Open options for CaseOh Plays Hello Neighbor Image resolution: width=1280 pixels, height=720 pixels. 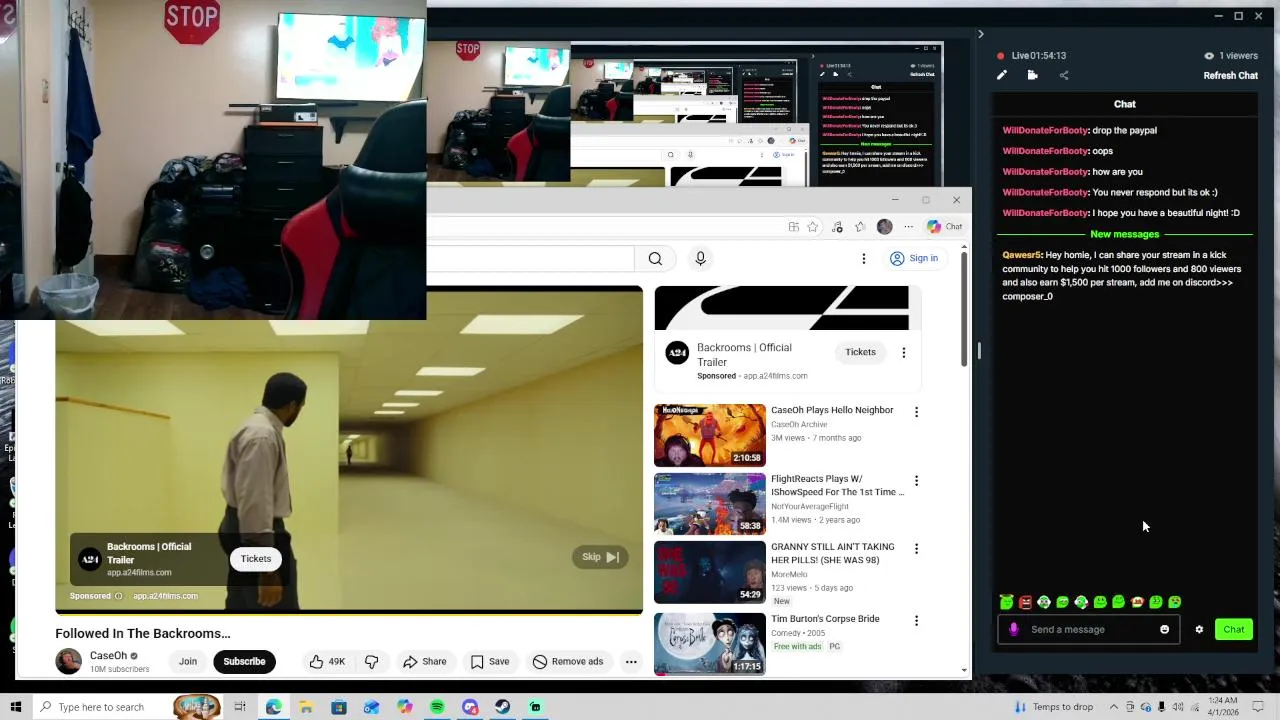pos(916,412)
